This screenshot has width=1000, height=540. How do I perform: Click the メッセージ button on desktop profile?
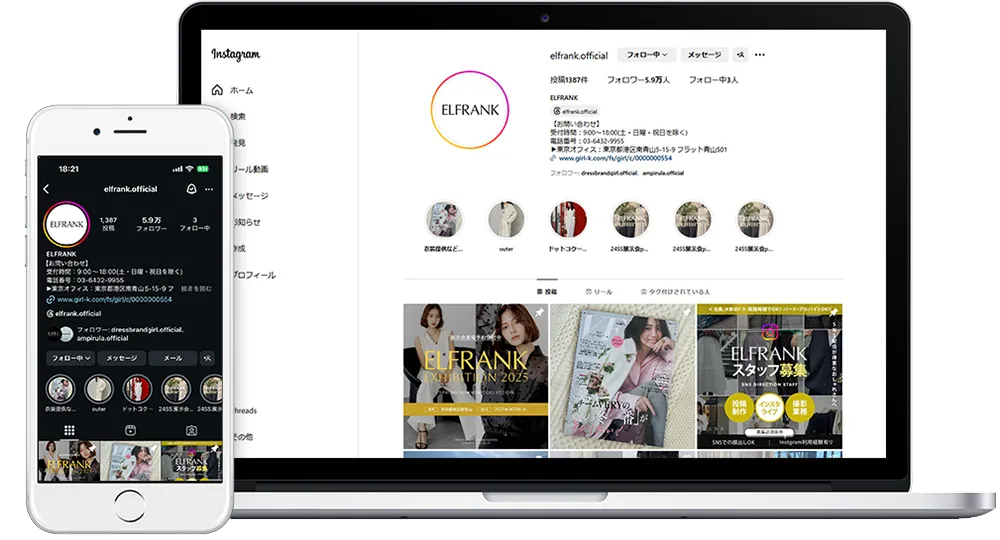tap(704, 55)
